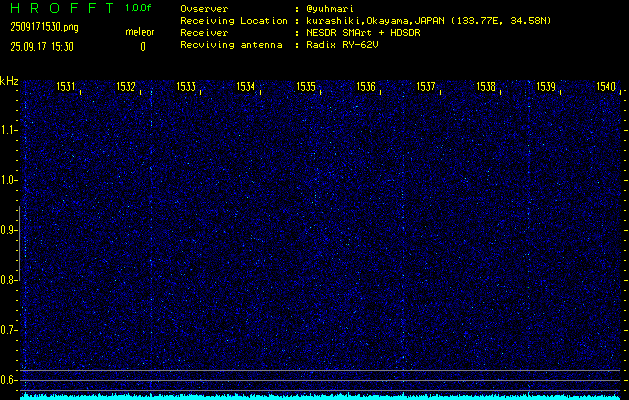Click the 1.0 kHz axis label

[10, 180]
